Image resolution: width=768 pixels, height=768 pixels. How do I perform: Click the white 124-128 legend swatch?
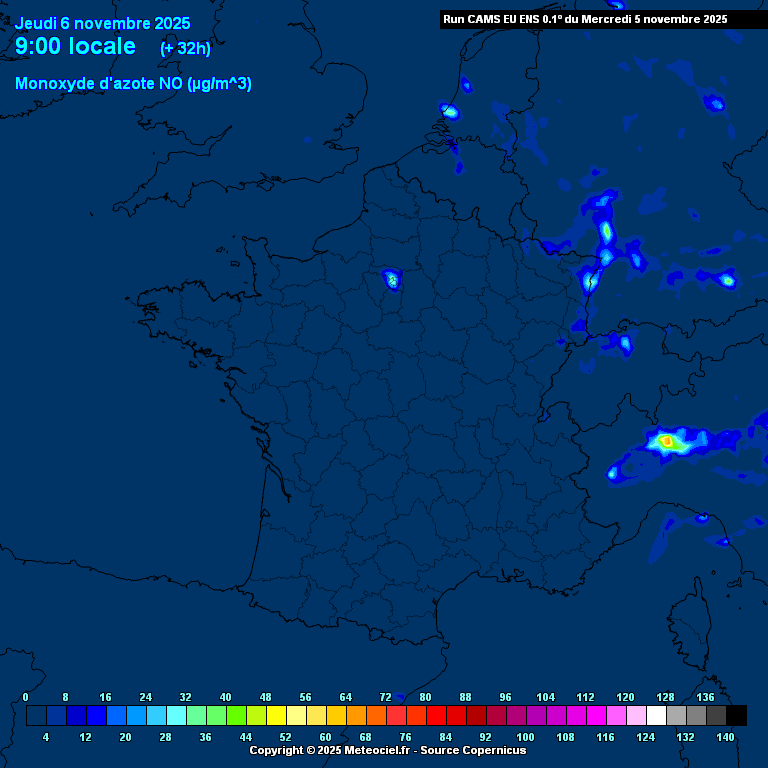656,715
